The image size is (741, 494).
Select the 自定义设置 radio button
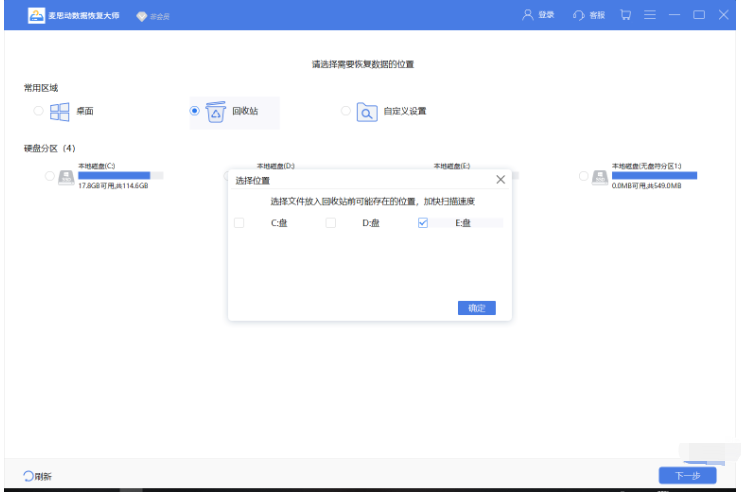point(346,111)
